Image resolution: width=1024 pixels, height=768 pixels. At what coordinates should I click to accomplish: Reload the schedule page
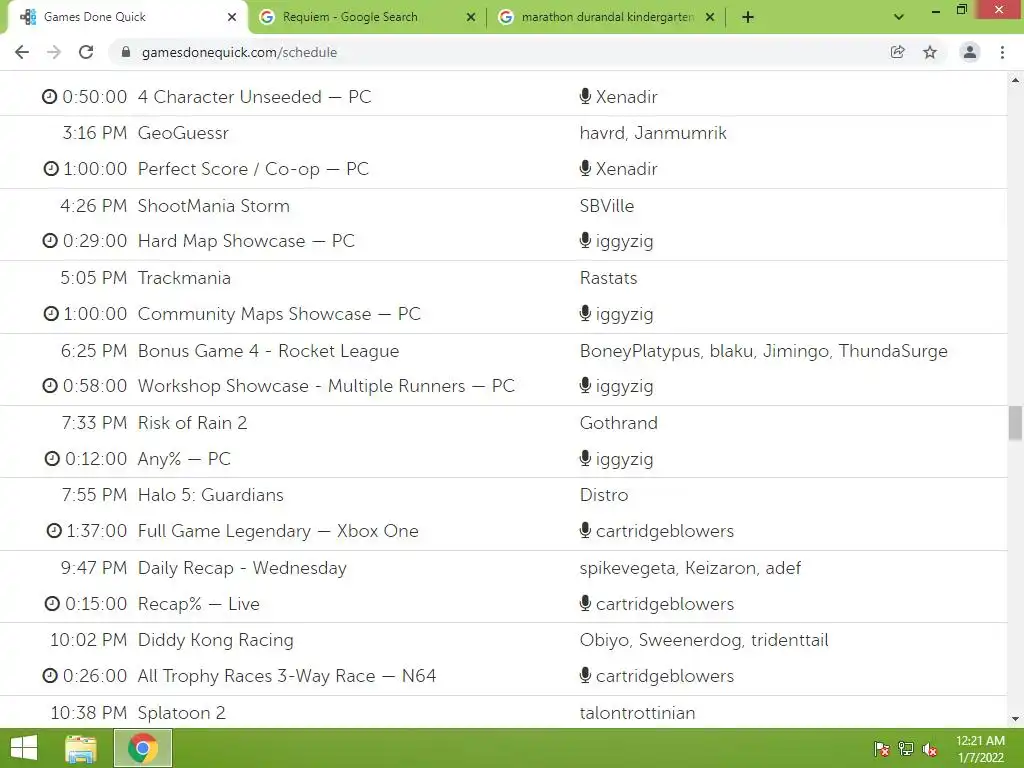click(x=86, y=52)
